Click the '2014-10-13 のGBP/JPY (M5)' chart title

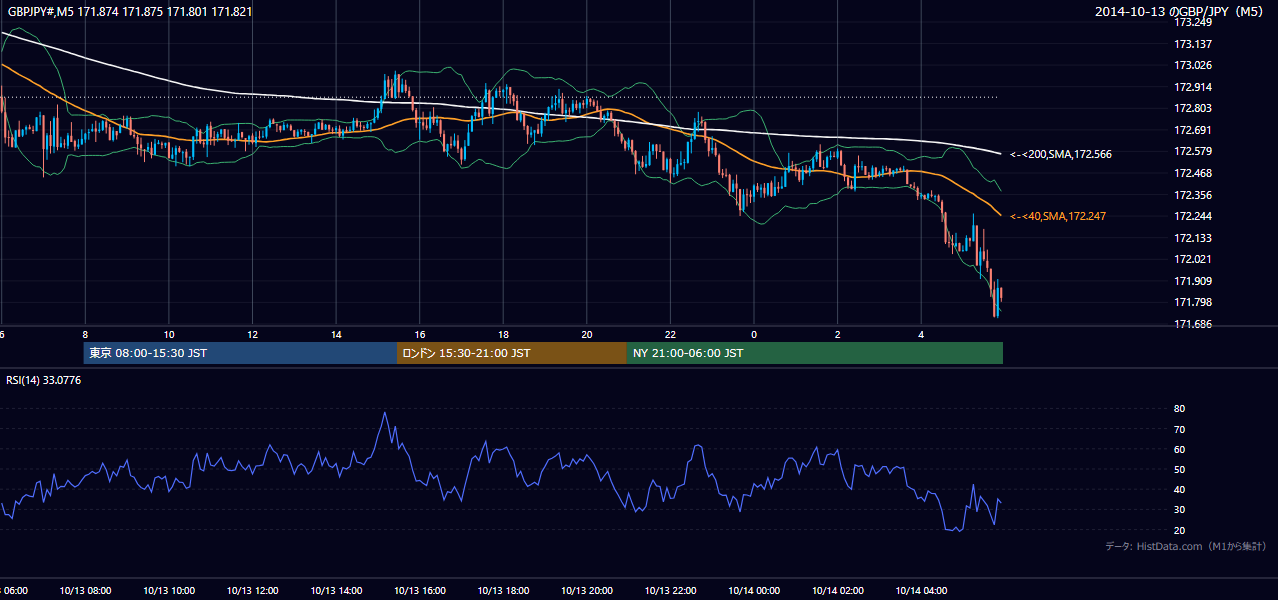(1180, 12)
